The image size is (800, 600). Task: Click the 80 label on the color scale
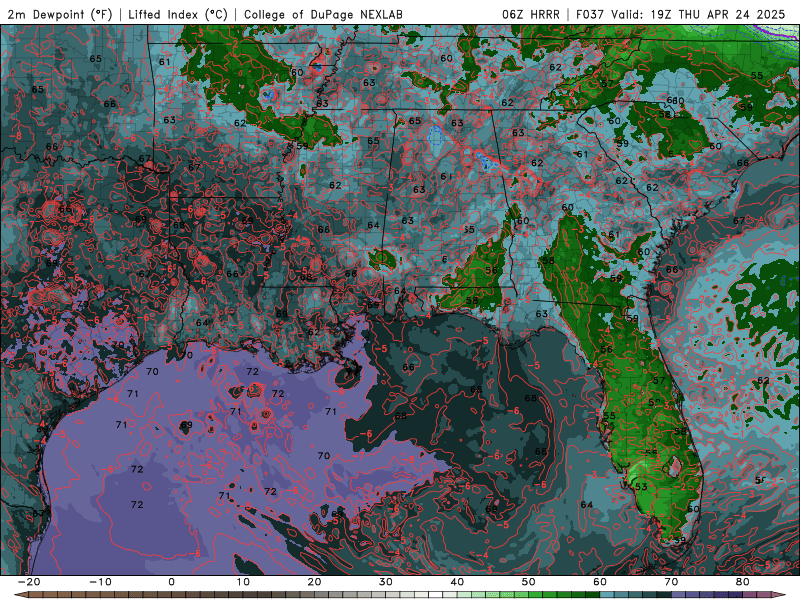click(743, 582)
